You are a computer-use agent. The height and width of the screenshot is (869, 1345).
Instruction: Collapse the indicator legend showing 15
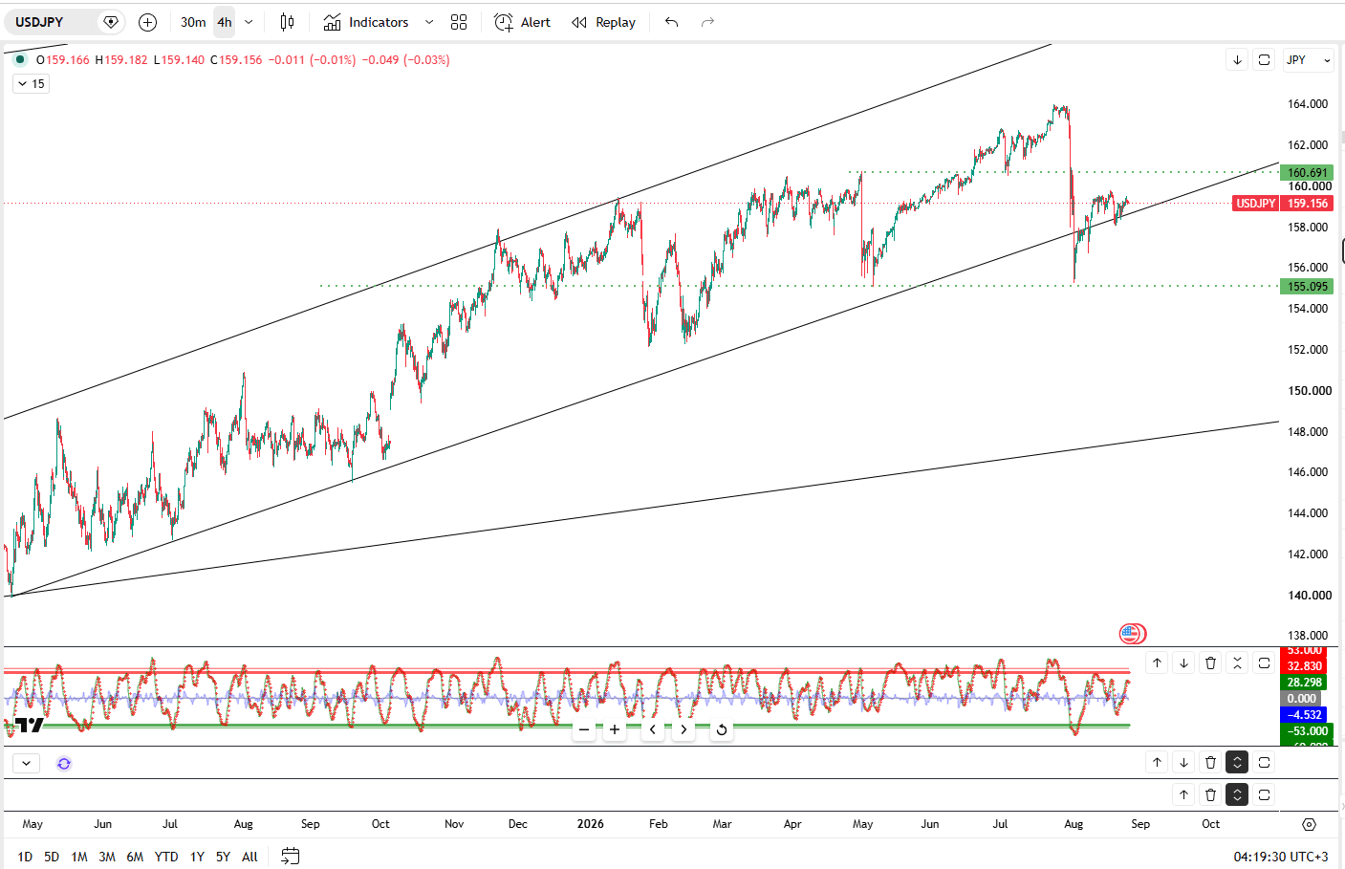[x=29, y=84]
